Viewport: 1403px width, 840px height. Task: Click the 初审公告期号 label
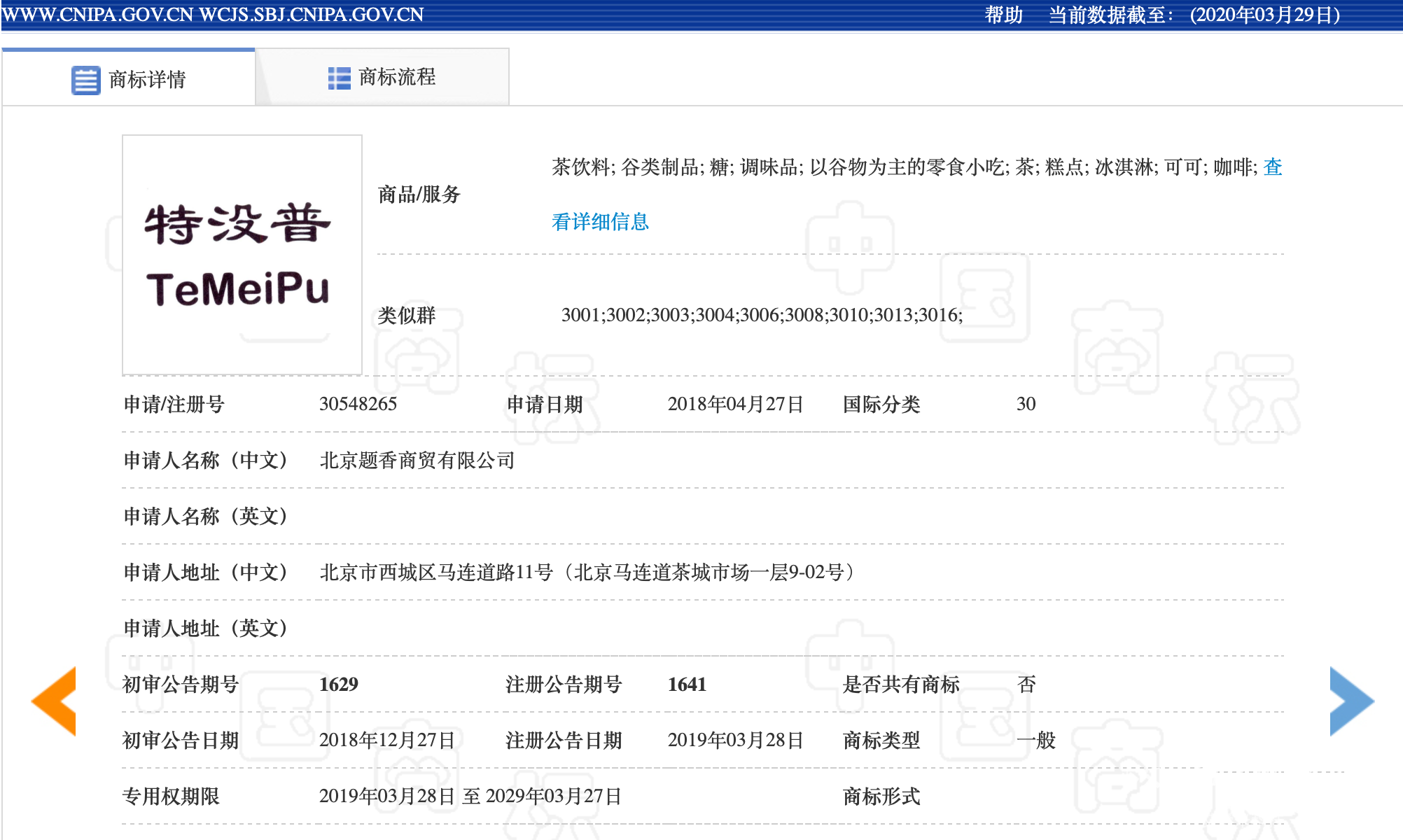click(x=181, y=684)
